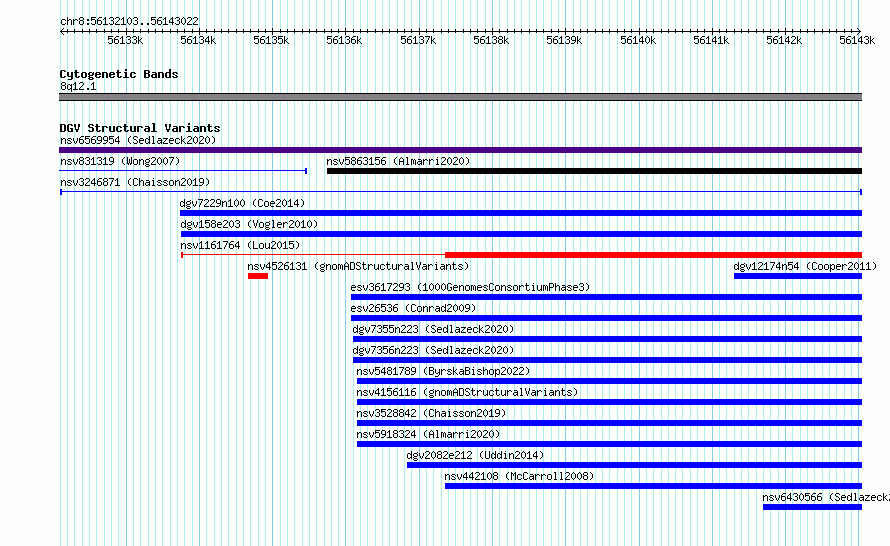Click the nsv1161764 (Lou2015) label
This screenshot has height=546, width=890.
coord(240,245)
